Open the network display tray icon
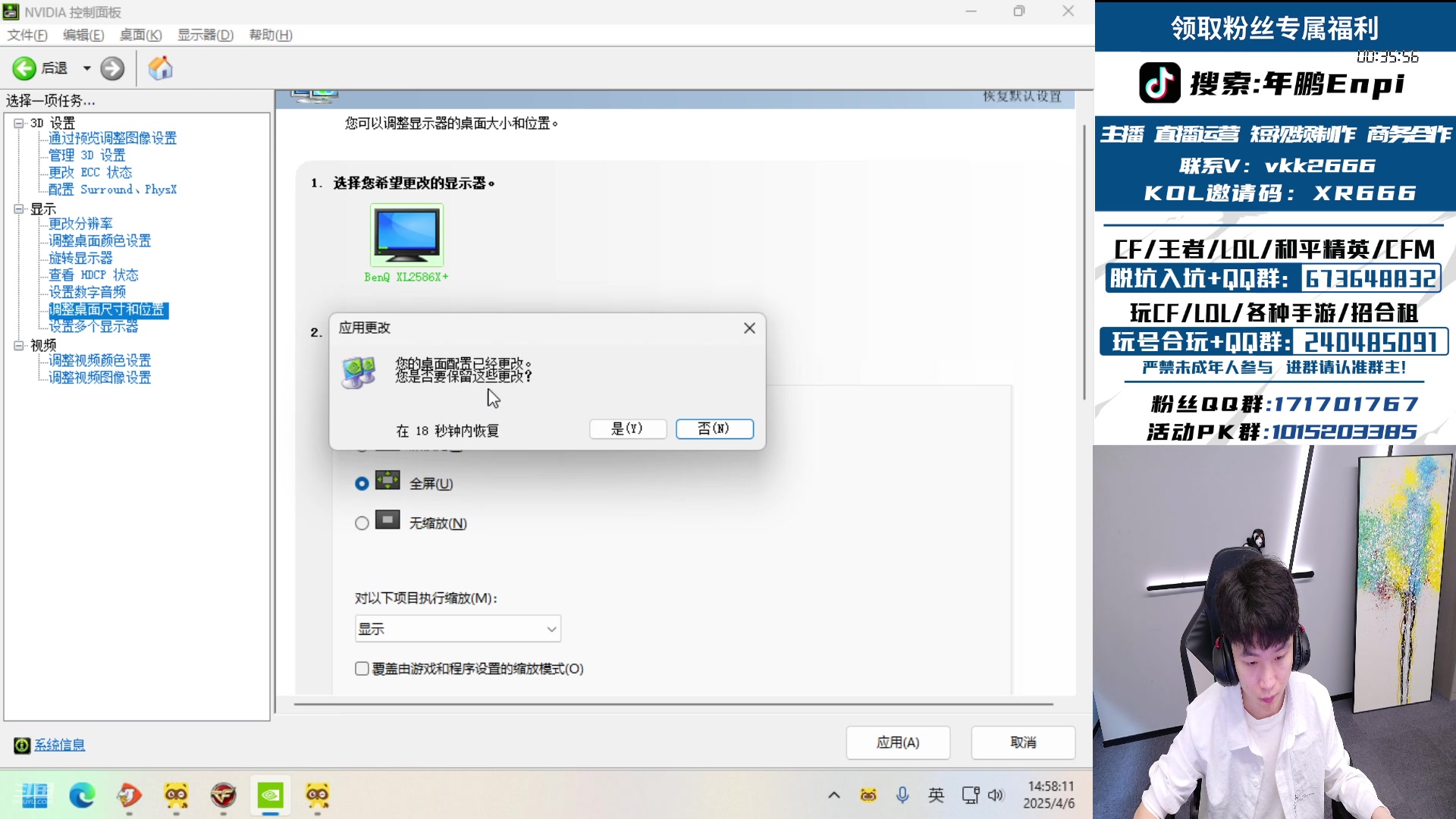This screenshot has width=1456, height=819. 970,795
